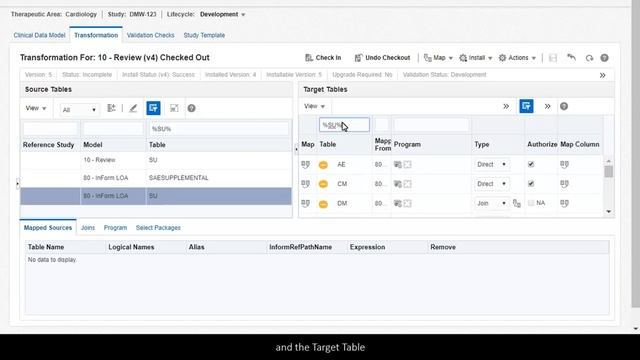The height and width of the screenshot is (360, 640).
Task: Select the SAESUPPLEMENTAL table row
Action: pos(156,178)
